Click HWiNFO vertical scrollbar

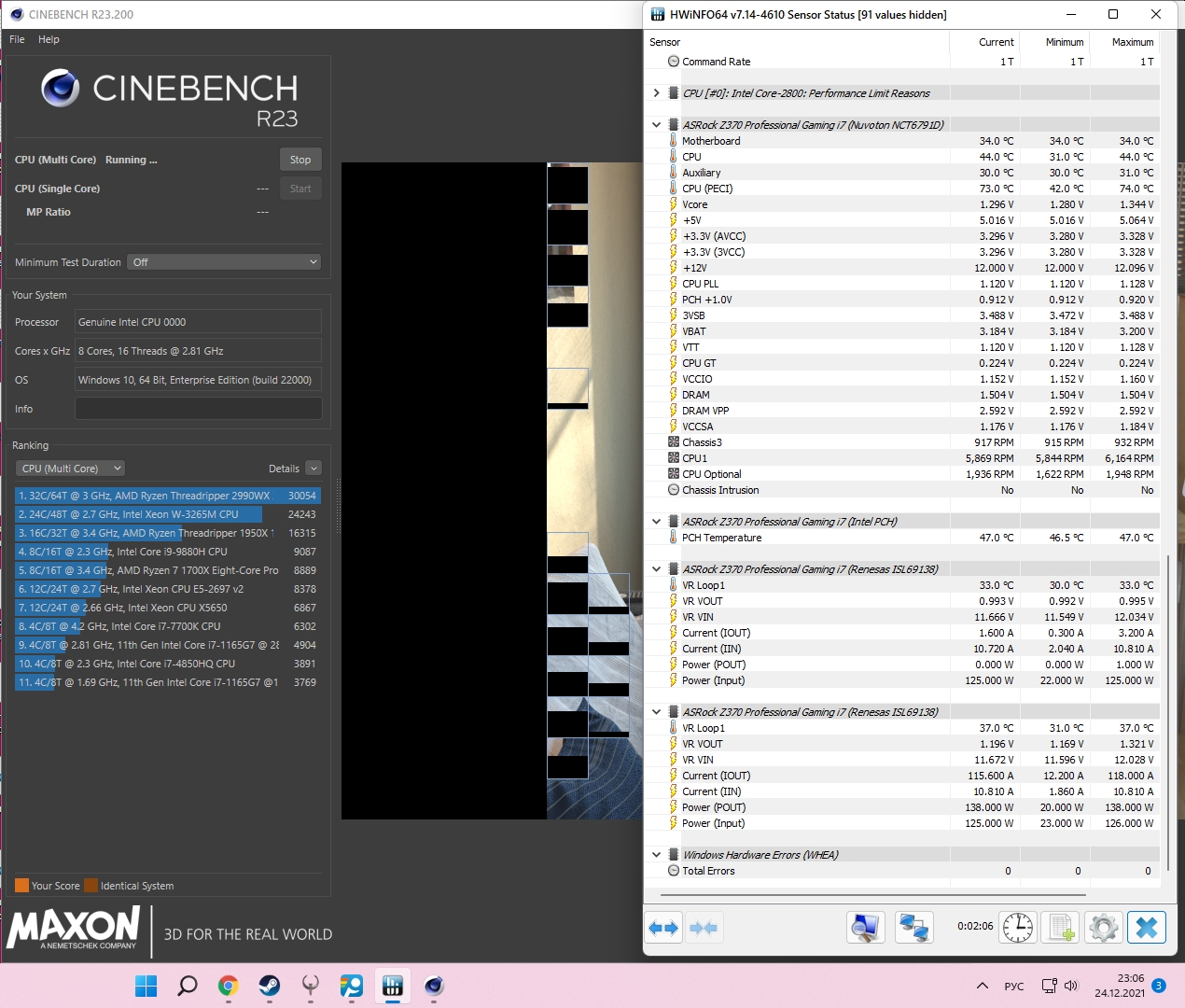(x=1168, y=712)
